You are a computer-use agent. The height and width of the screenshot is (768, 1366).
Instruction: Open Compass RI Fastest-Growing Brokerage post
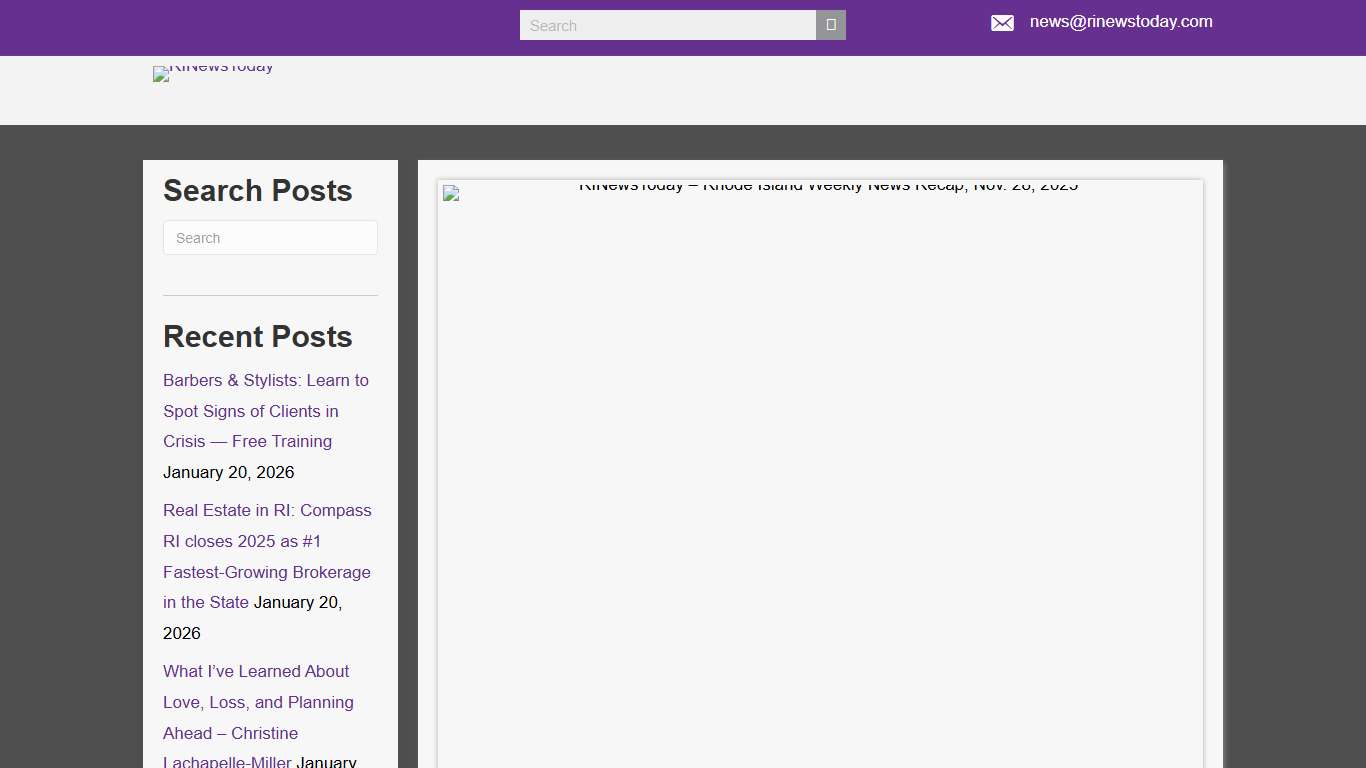pos(266,541)
